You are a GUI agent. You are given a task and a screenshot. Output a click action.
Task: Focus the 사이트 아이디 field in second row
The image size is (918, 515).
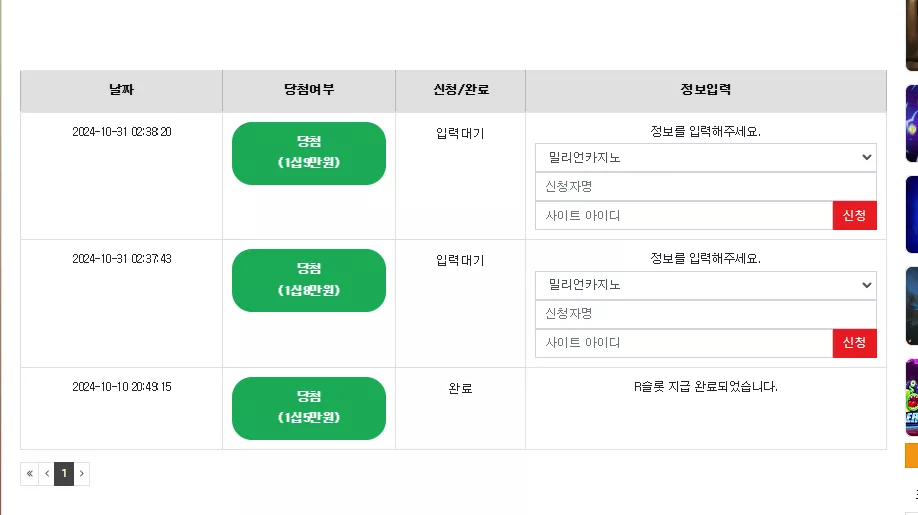click(684, 343)
